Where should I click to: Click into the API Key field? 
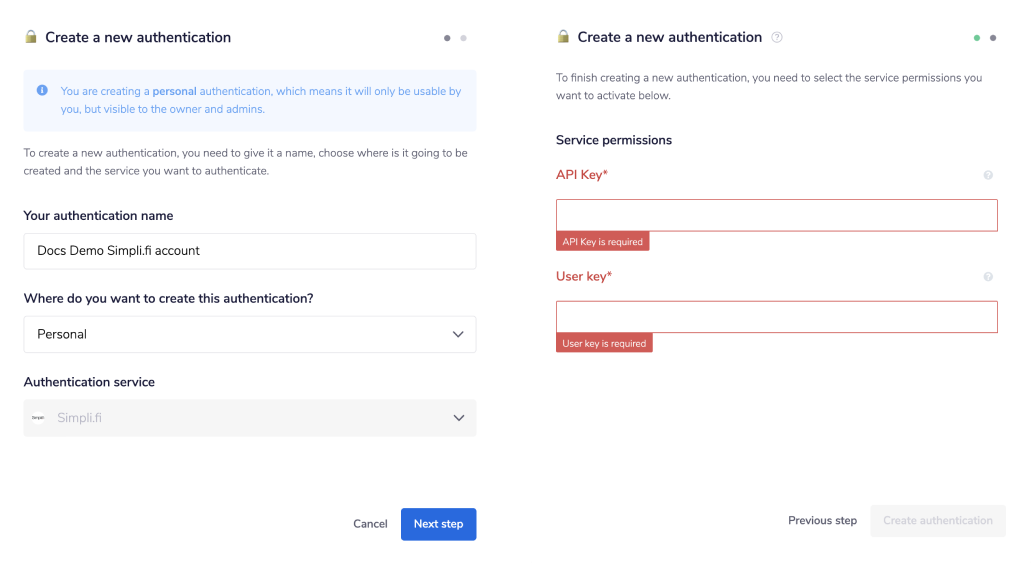coord(776,215)
